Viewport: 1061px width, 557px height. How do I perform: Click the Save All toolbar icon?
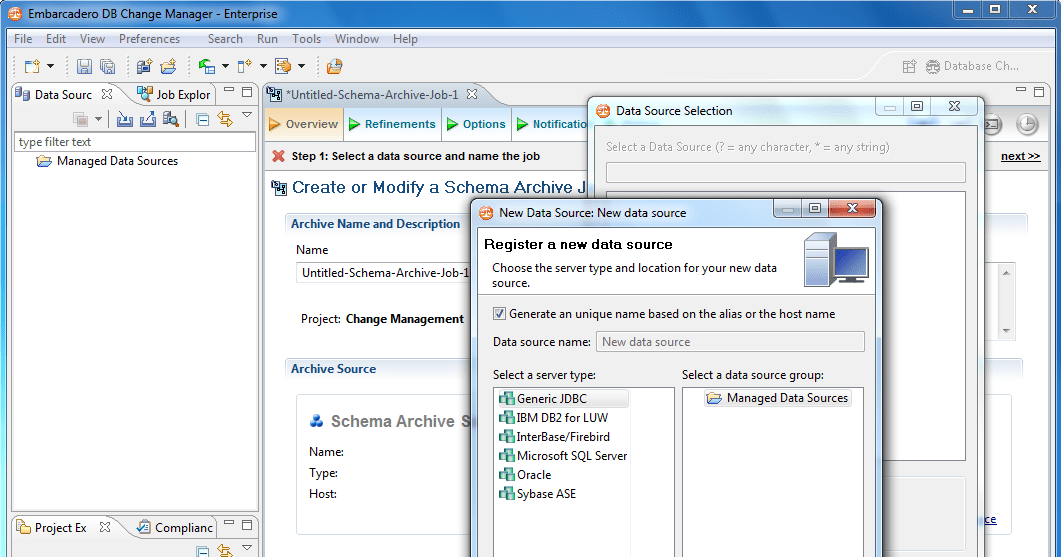(x=108, y=66)
